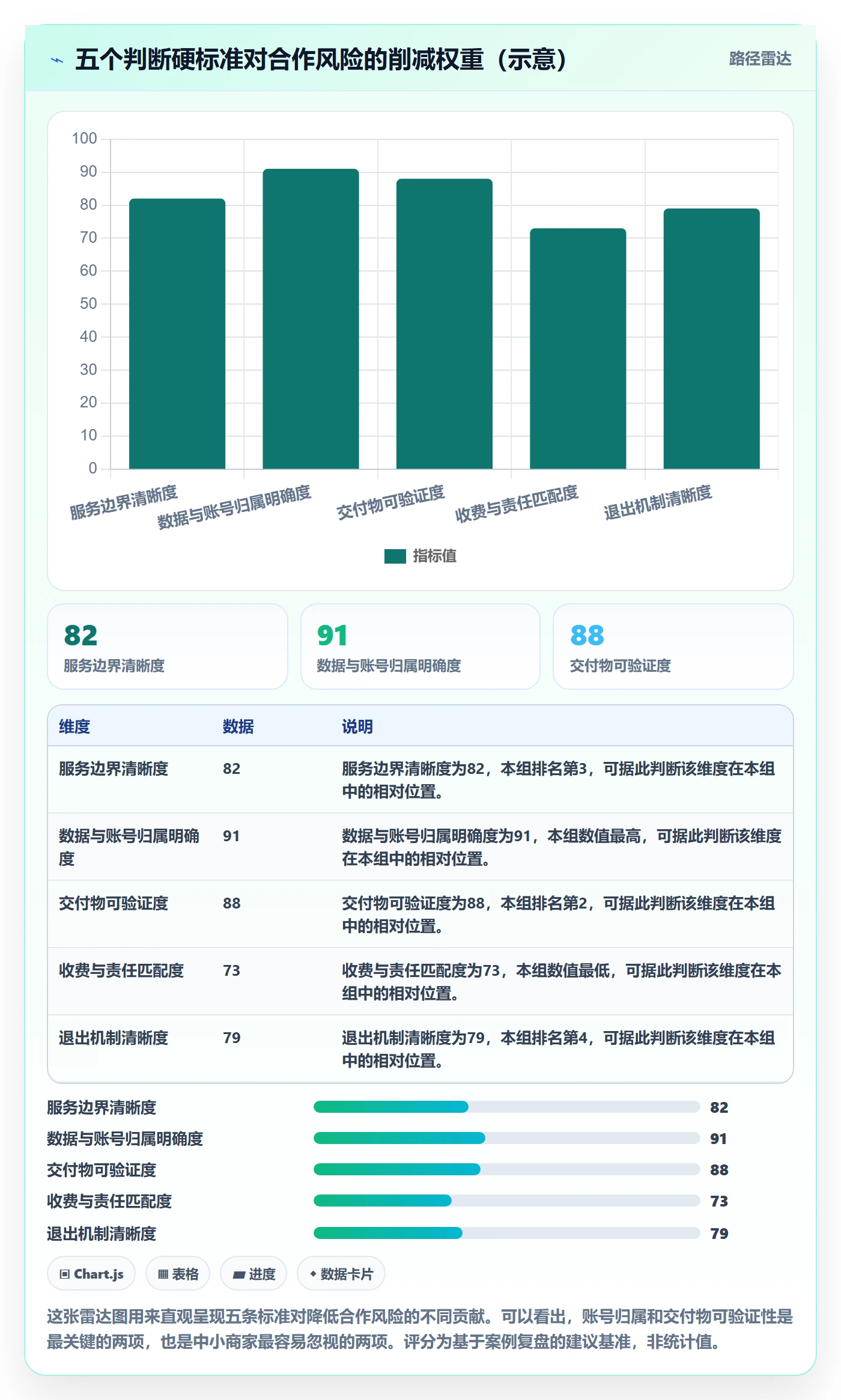
Task: Click the 交付物可验证度 progress bar
Action: coord(506,1169)
